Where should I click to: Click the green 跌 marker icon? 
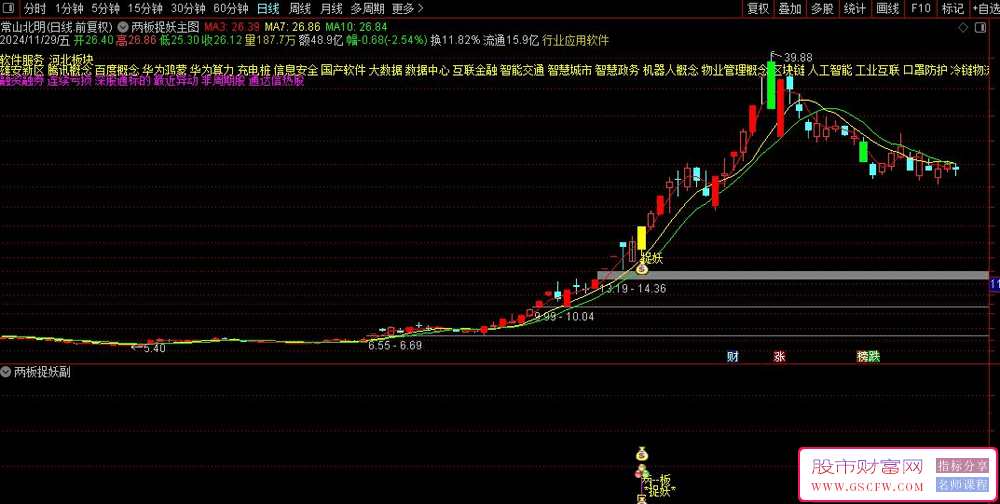(874, 357)
